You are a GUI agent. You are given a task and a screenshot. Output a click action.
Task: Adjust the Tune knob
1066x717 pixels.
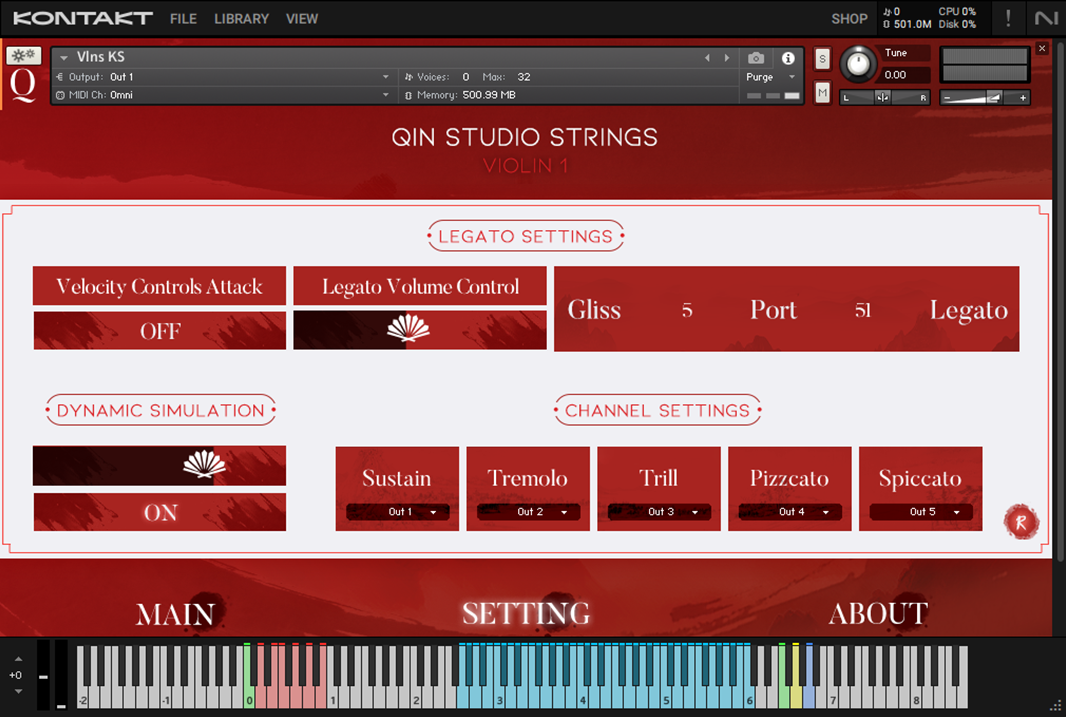(x=858, y=62)
